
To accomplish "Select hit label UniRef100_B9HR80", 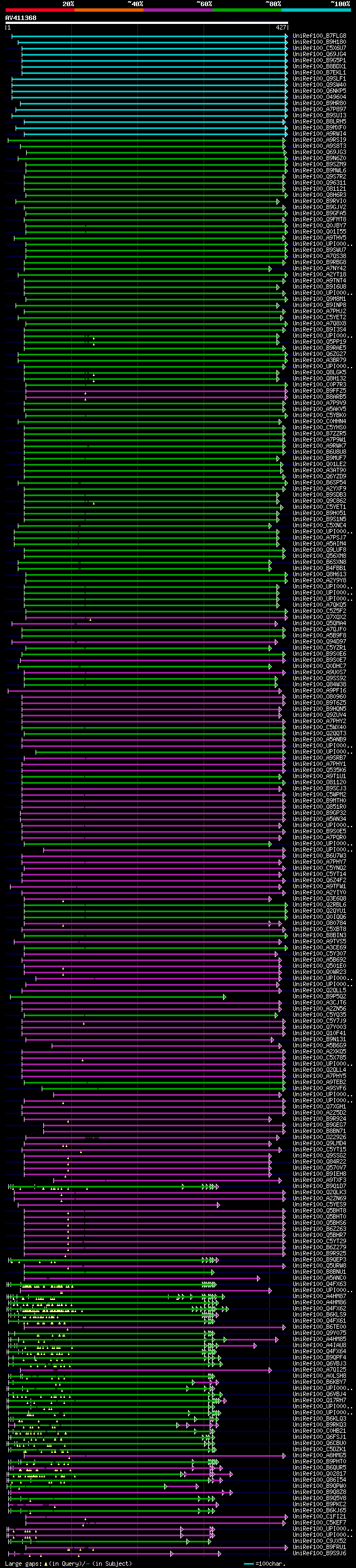I will tap(319, 103).
